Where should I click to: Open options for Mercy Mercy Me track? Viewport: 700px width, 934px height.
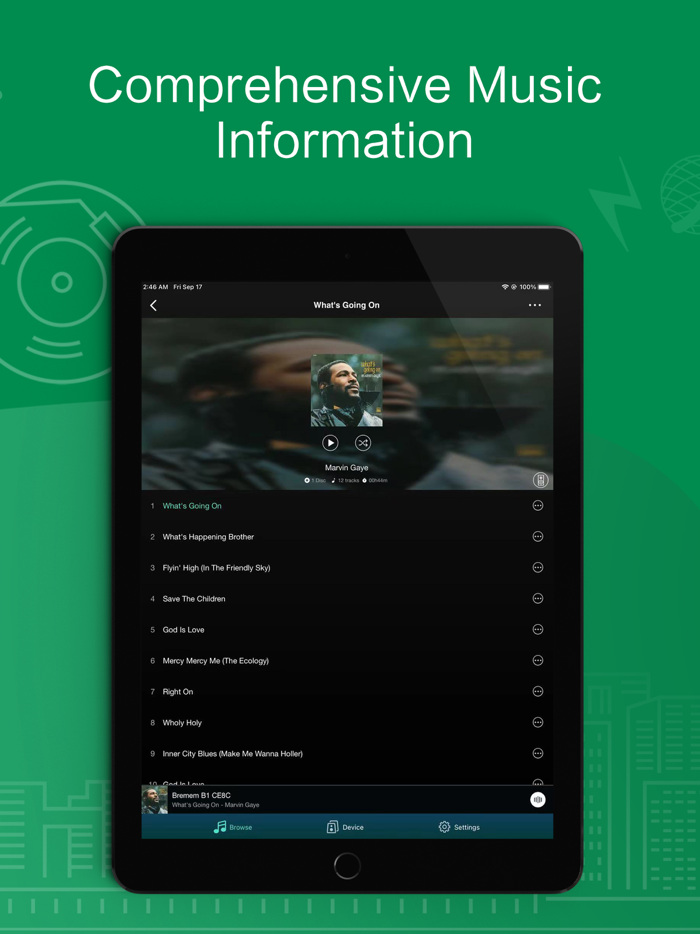click(x=537, y=661)
